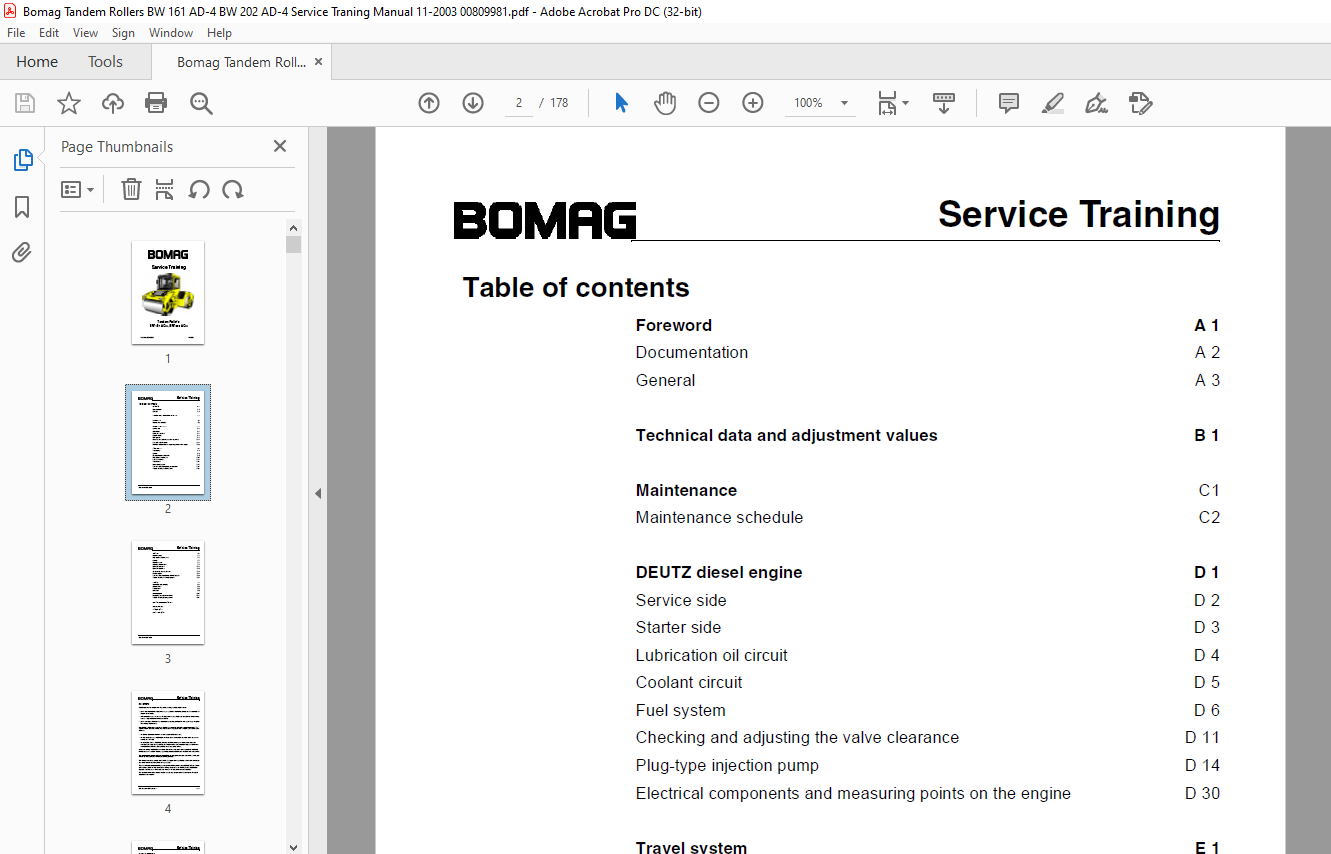Open the Sign menu
The height and width of the screenshot is (854, 1331).
[124, 33]
